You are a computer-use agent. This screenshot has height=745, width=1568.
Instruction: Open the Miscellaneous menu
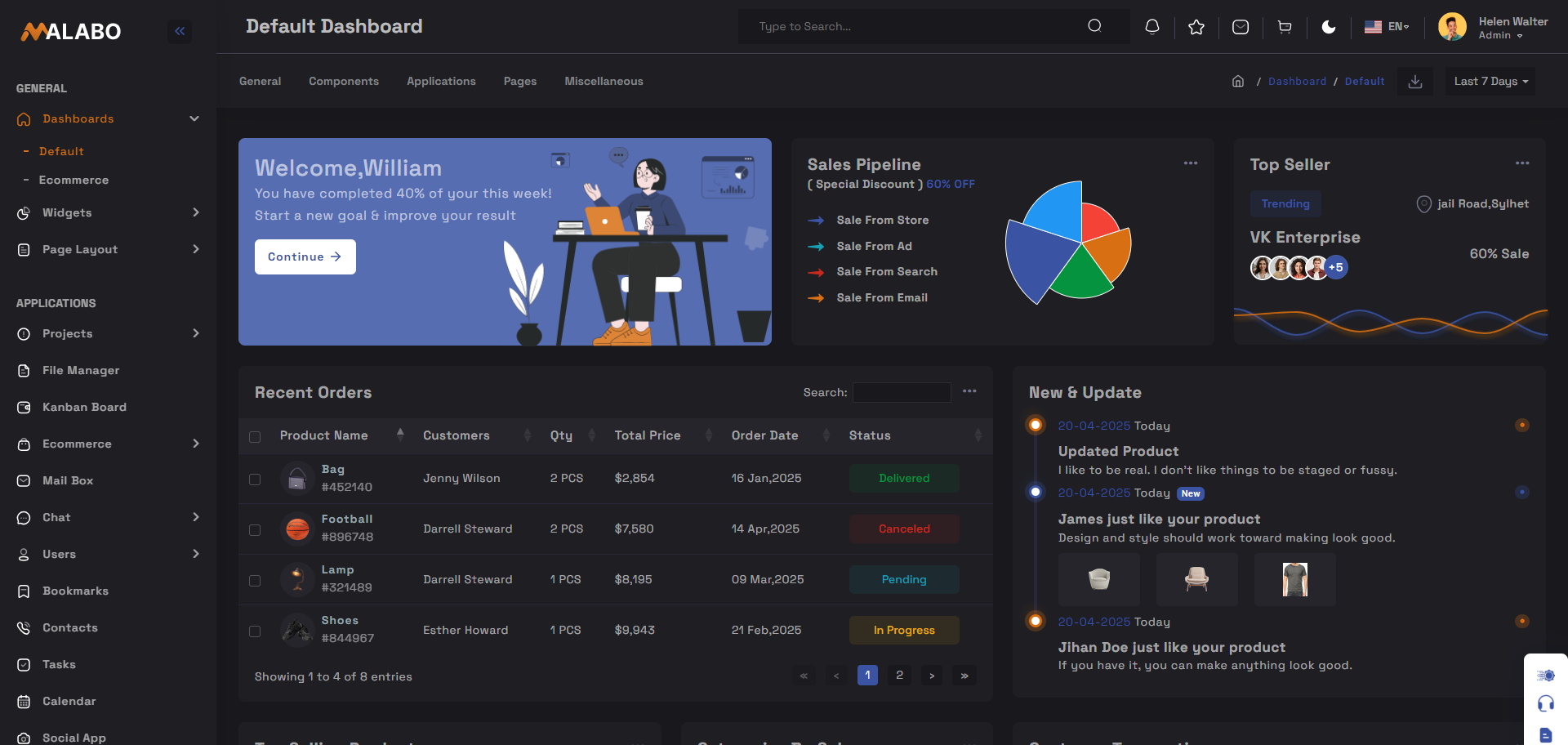tap(604, 81)
